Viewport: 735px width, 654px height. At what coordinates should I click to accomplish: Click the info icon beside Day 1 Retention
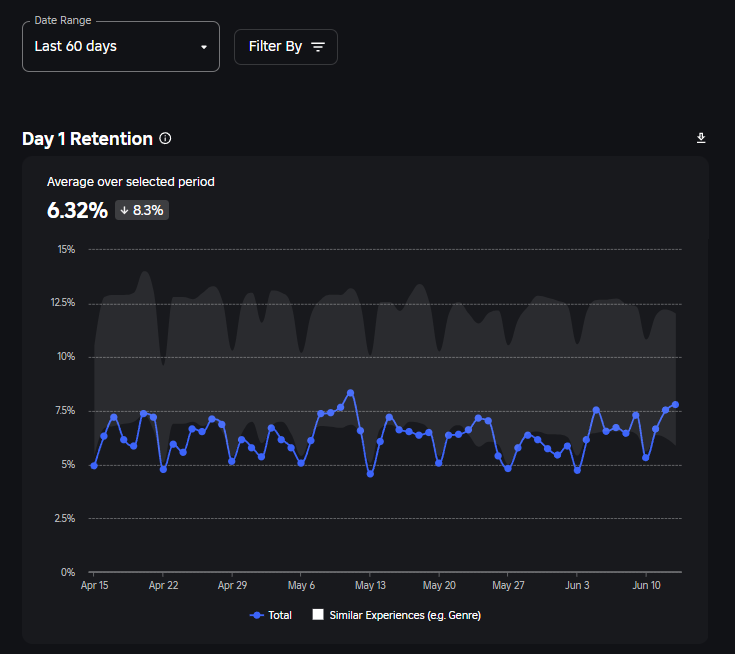coord(165,139)
